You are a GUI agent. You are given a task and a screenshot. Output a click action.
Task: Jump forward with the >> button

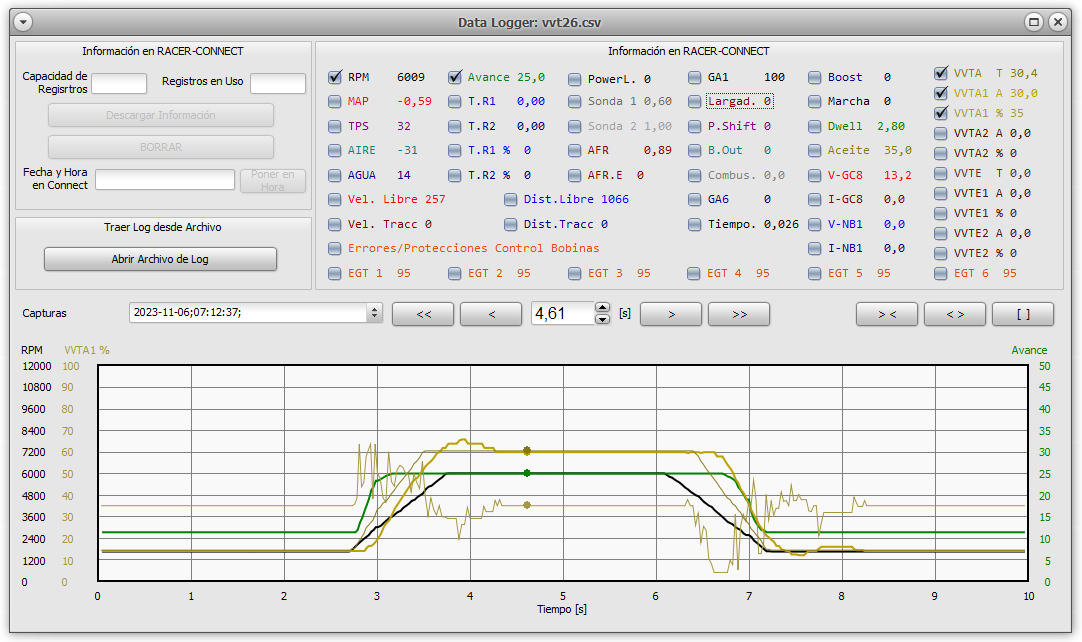pos(739,314)
